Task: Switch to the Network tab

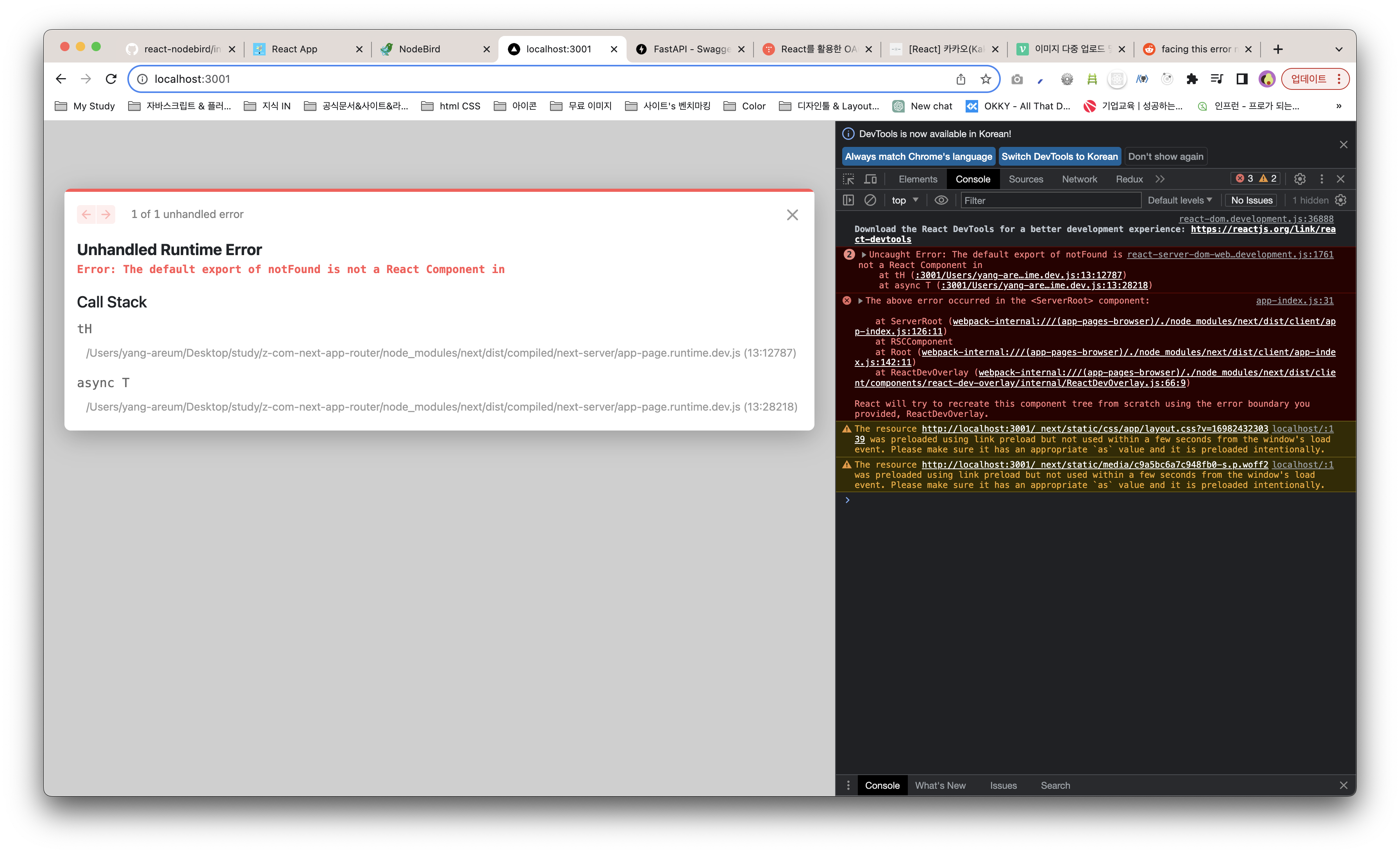Action: [1079, 179]
